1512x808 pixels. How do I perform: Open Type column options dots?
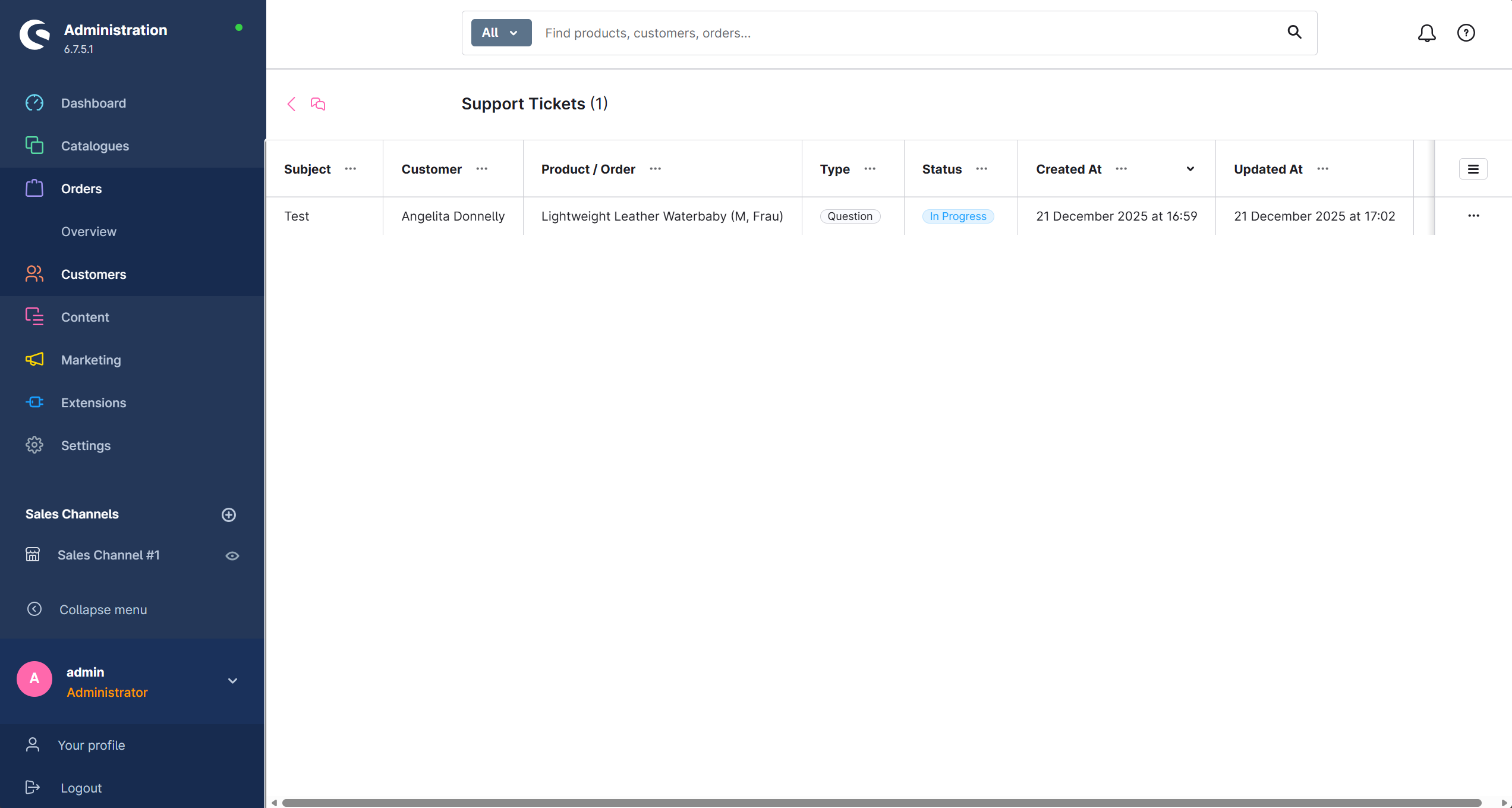click(870, 169)
